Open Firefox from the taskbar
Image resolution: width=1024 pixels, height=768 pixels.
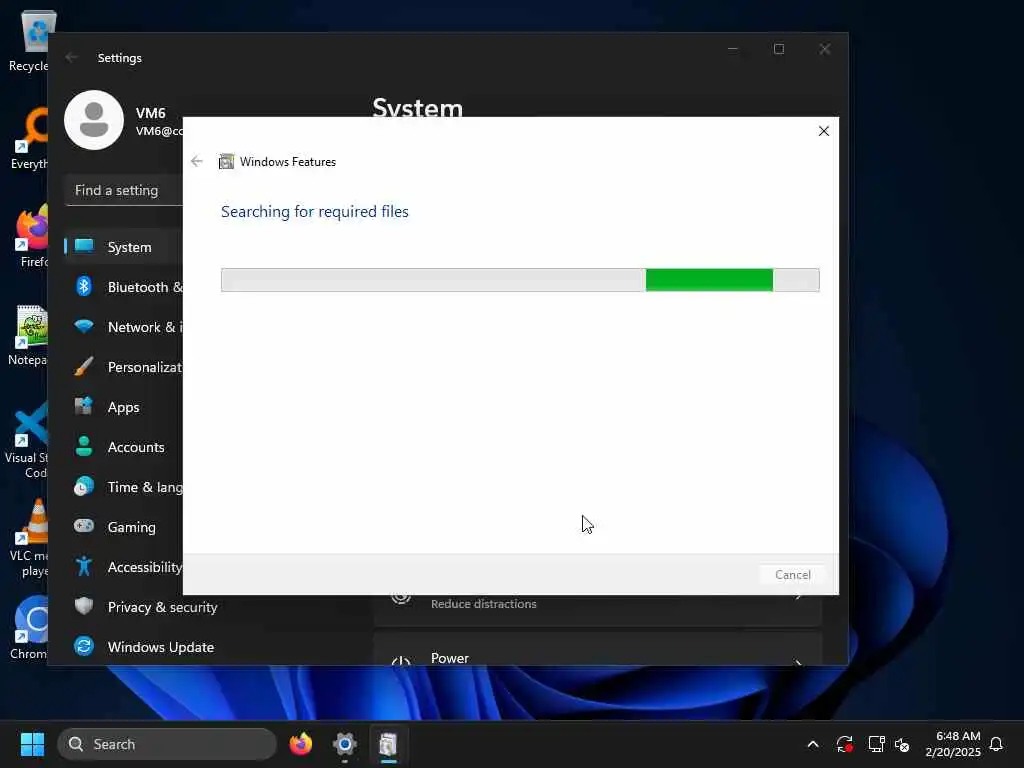coord(301,744)
